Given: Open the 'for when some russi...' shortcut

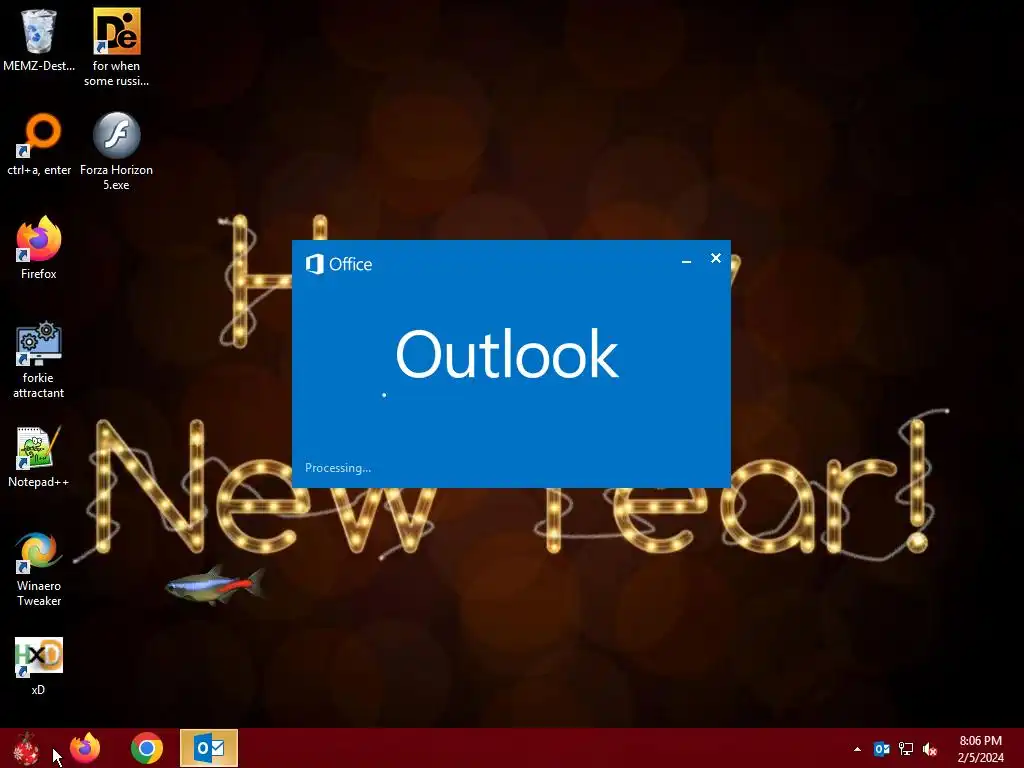Looking at the screenshot, I should point(116,47).
